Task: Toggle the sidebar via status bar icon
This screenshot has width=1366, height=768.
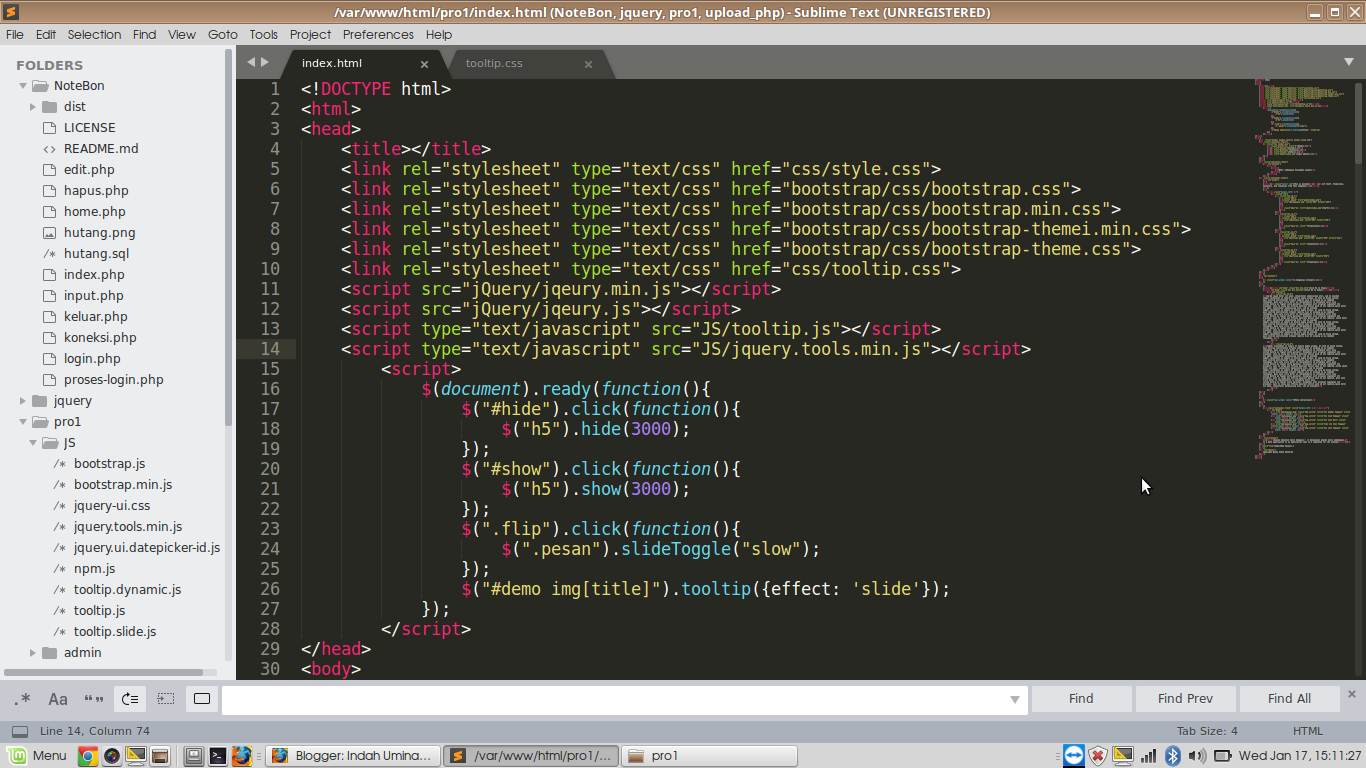Action: 20,731
